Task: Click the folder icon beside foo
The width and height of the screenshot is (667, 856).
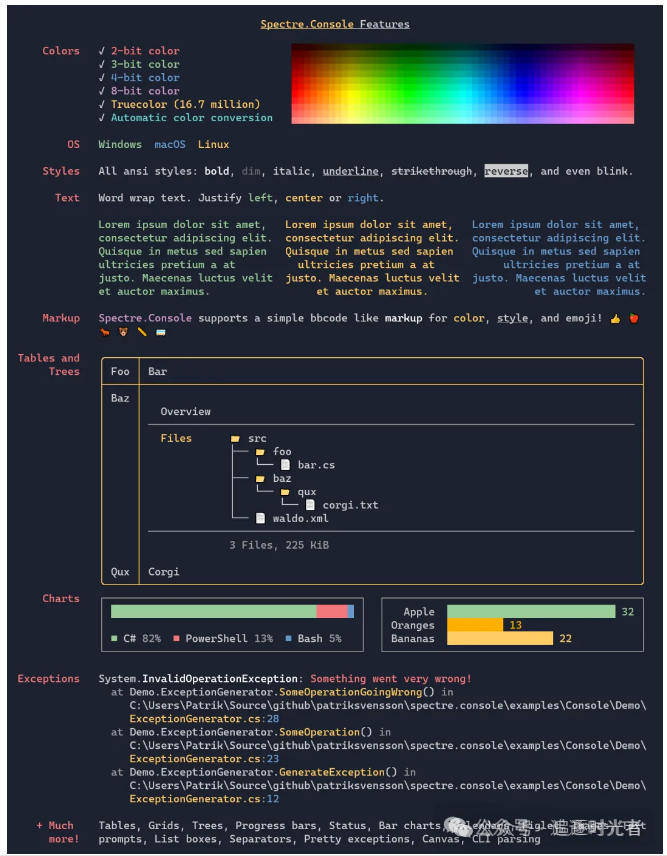Action: 260,452
